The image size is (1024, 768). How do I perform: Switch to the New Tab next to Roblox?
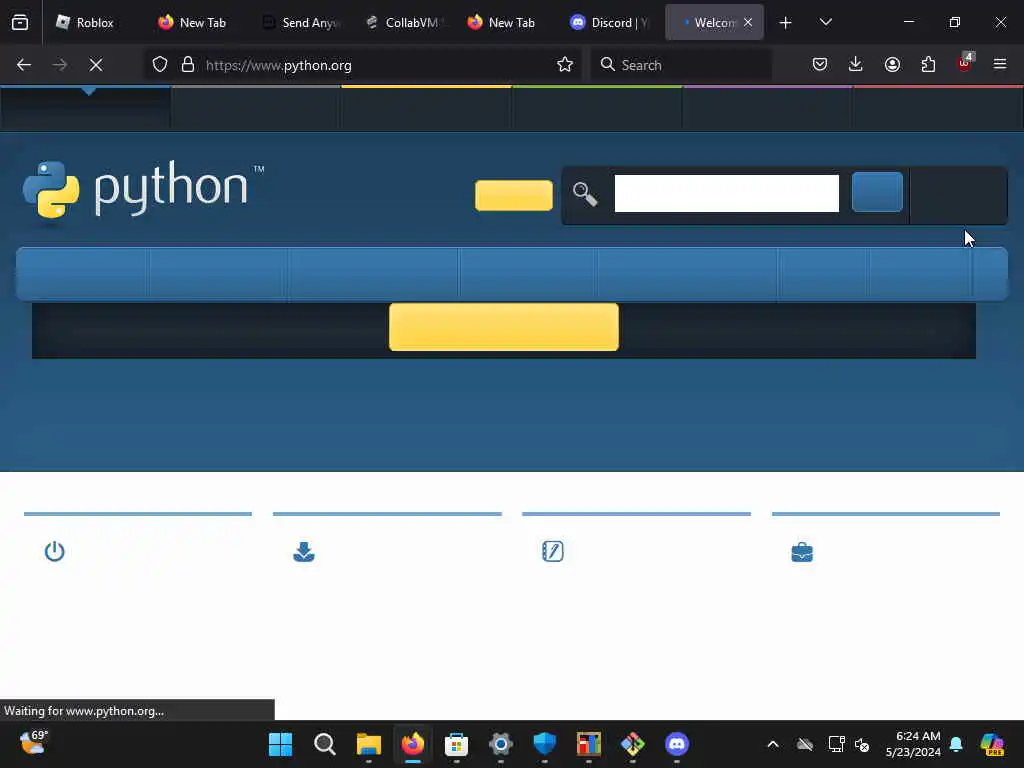(192, 22)
